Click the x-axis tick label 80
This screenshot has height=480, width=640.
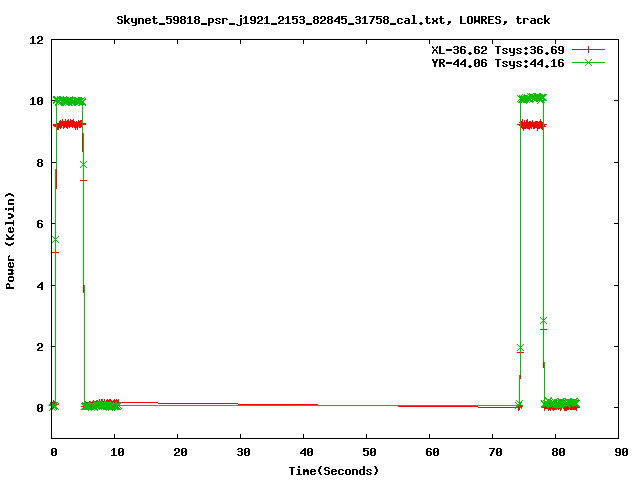[558, 452]
